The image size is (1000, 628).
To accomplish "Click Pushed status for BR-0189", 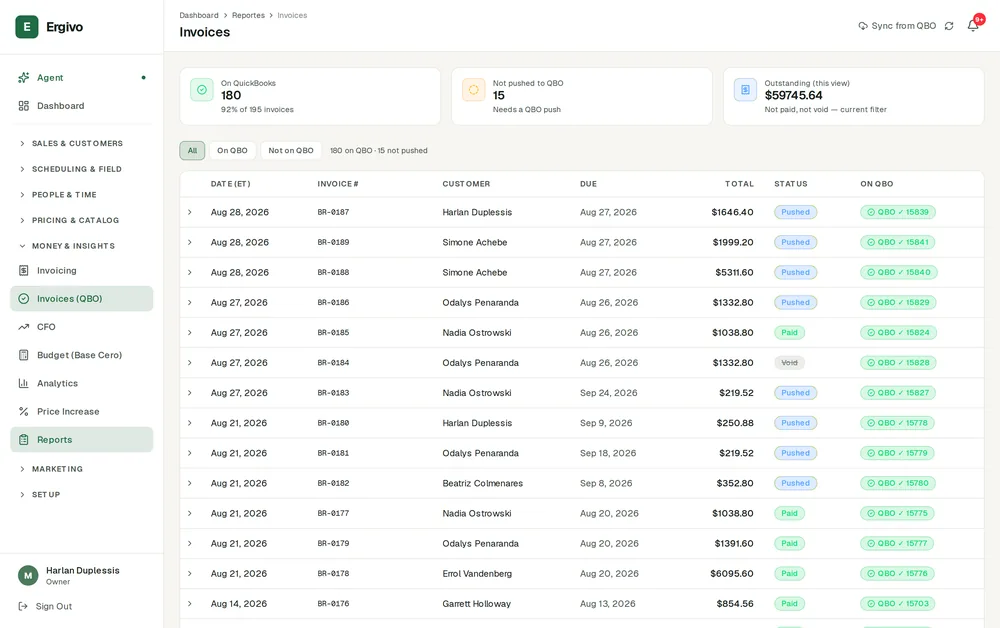I will click(x=795, y=242).
